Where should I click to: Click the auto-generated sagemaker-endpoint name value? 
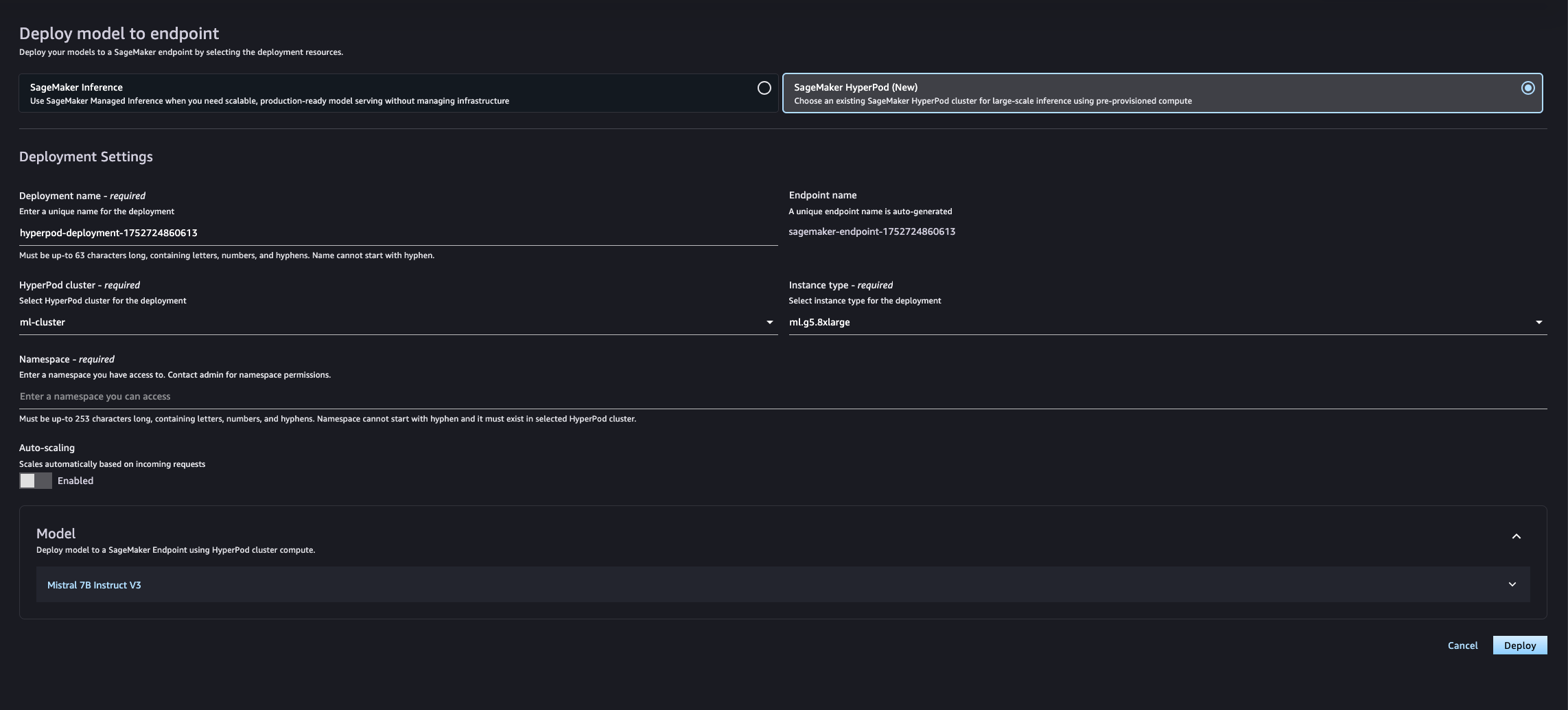871,231
